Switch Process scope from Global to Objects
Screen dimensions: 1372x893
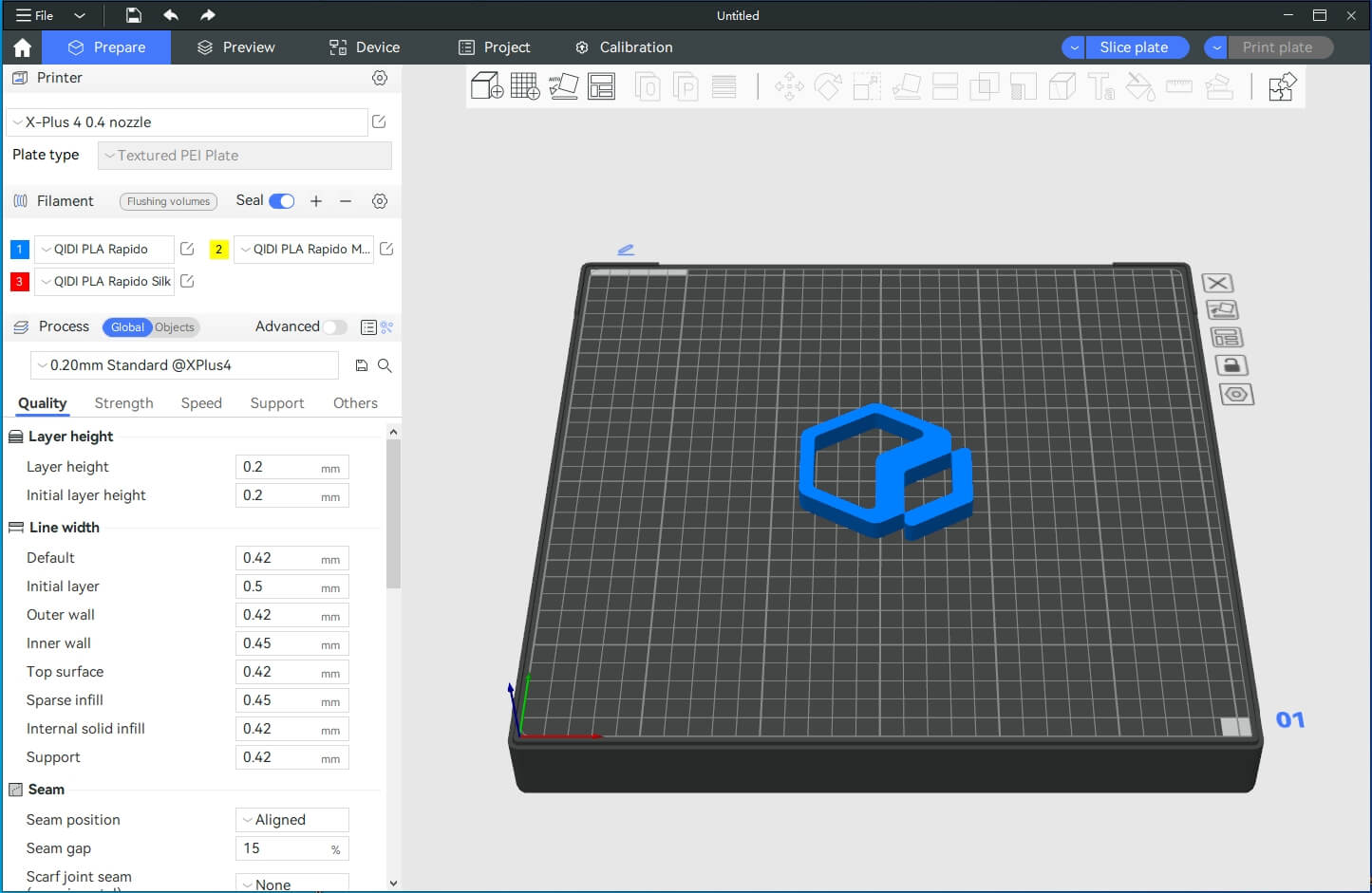click(x=174, y=327)
